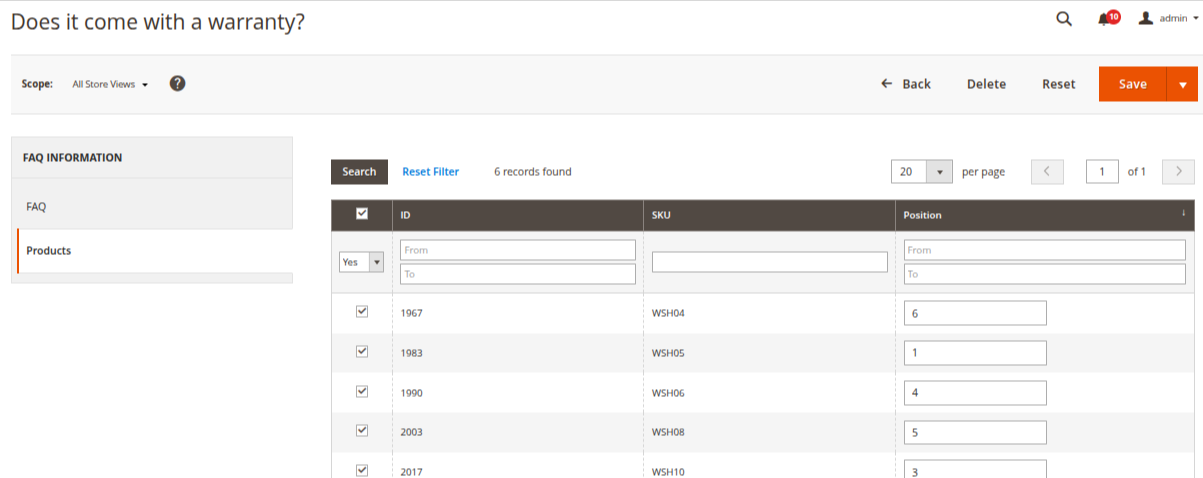This screenshot has width=1203, height=478.
Task: Click the help question mark icon
Action: pos(177,84)
